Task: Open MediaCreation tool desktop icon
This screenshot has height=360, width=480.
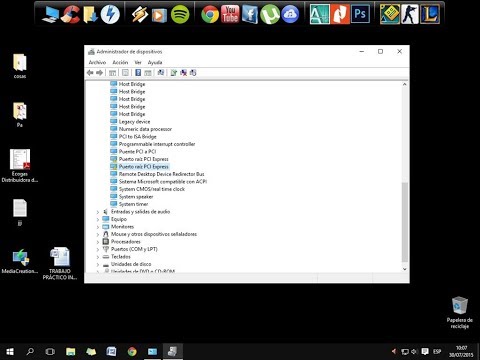Action: pyautogui.click(x=20, y=261)
